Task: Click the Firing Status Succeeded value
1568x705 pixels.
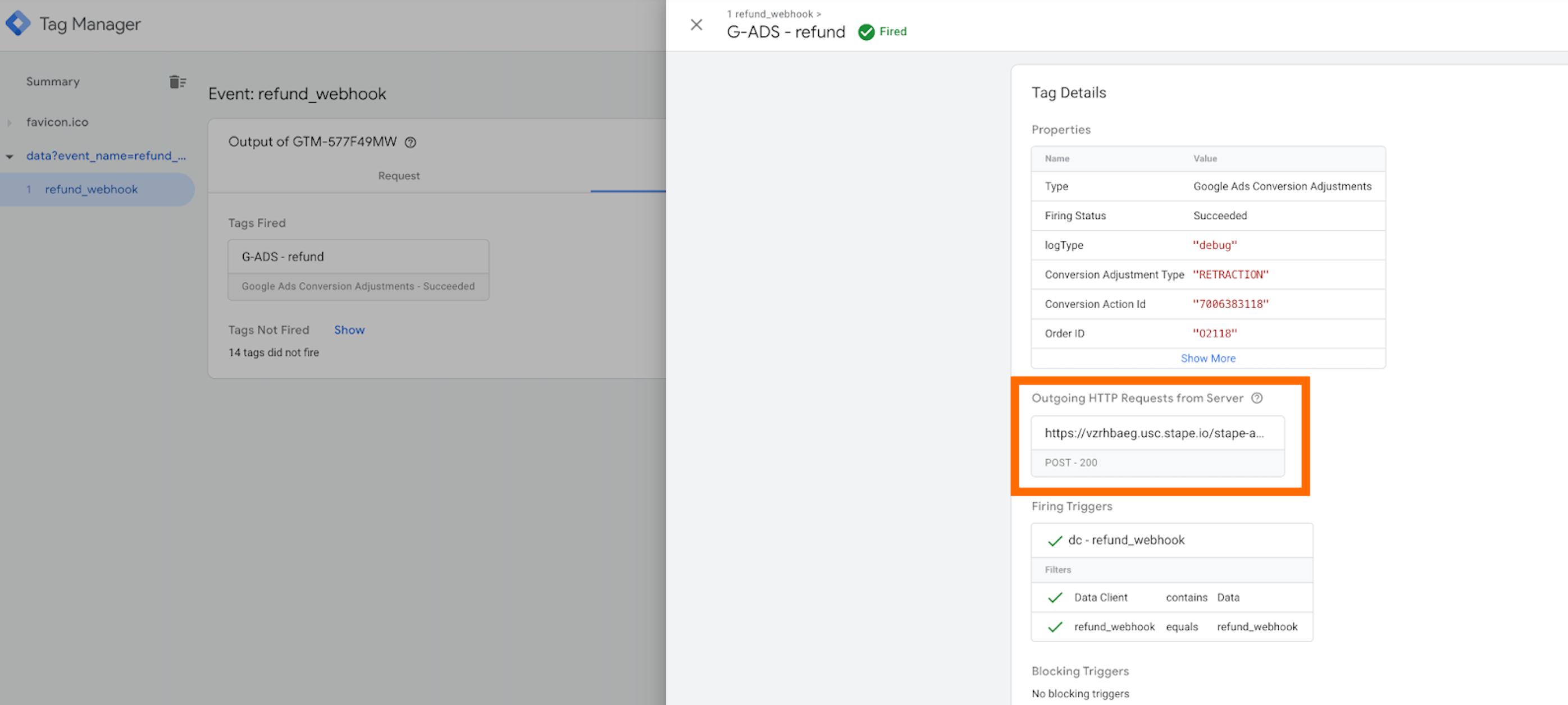Action: (x=1220, y=216)
